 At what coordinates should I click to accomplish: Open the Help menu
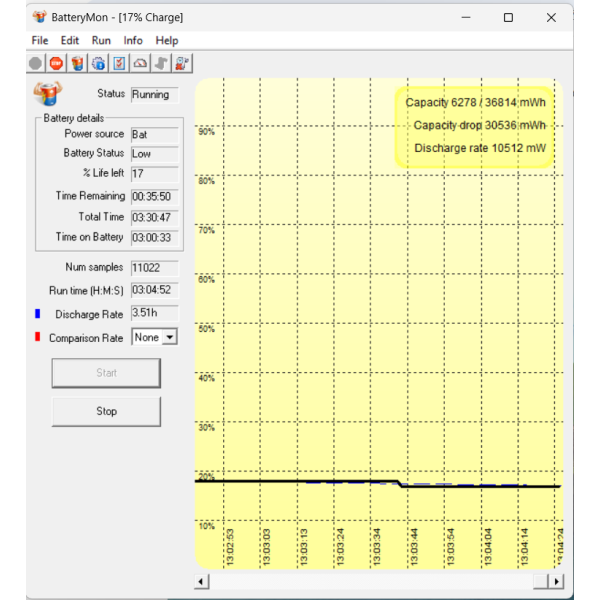pos(167,41)
